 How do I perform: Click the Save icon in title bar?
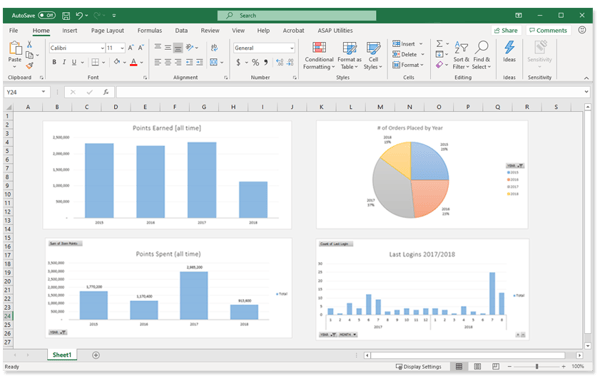(66, 16)
